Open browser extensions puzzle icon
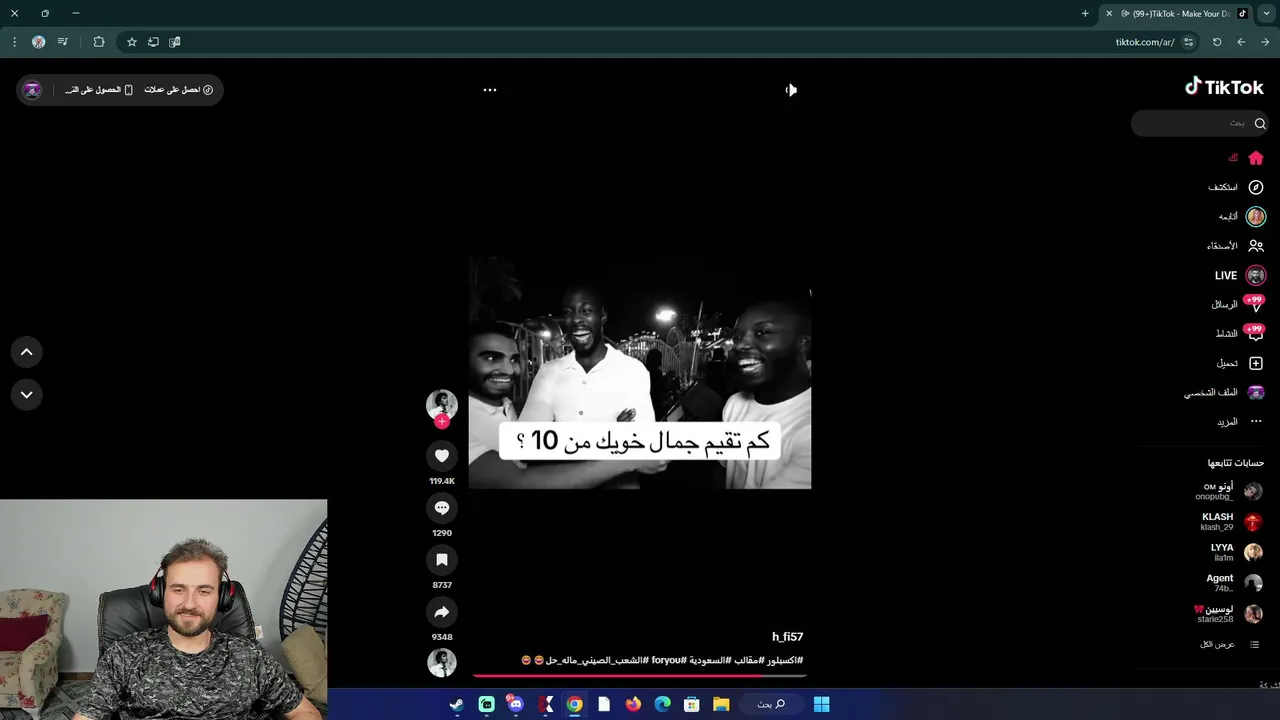Viewport: 1280px width, 720px height. coord(98,42)
